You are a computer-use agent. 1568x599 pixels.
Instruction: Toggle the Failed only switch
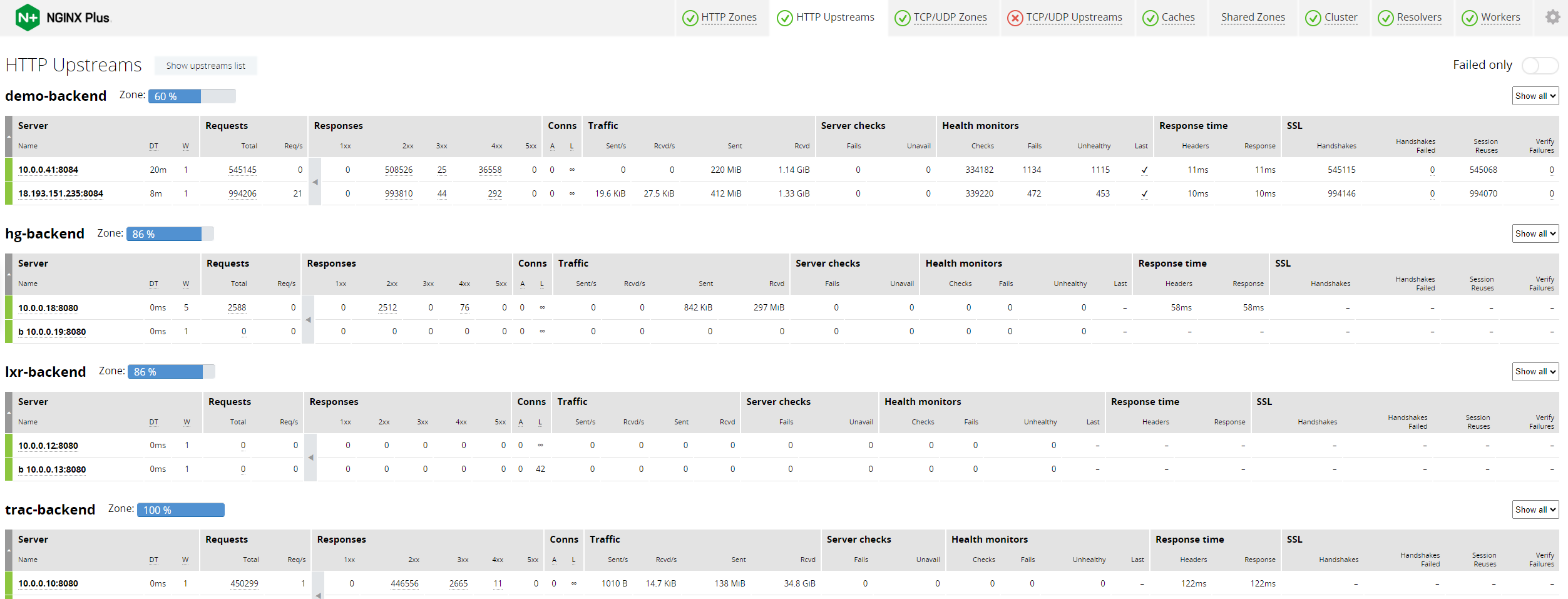(x=1539, y=65)
